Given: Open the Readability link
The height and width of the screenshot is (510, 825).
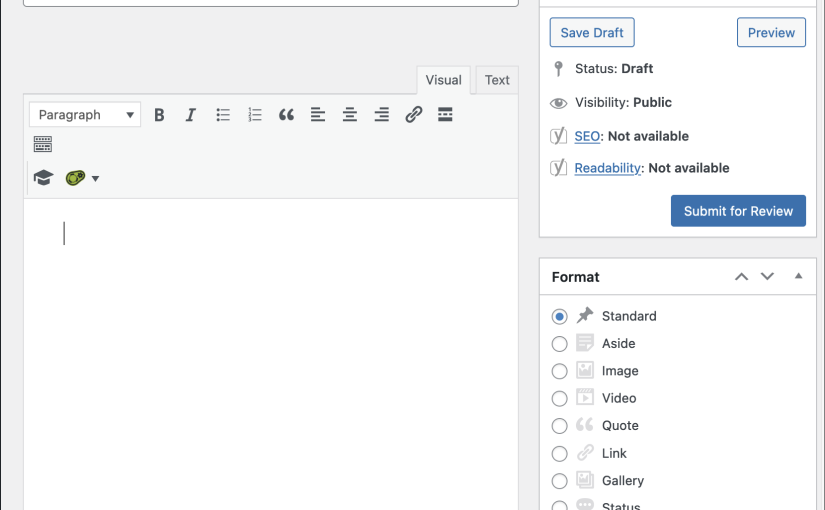Looking at the screenshot, I should click(x=608, y=168).
